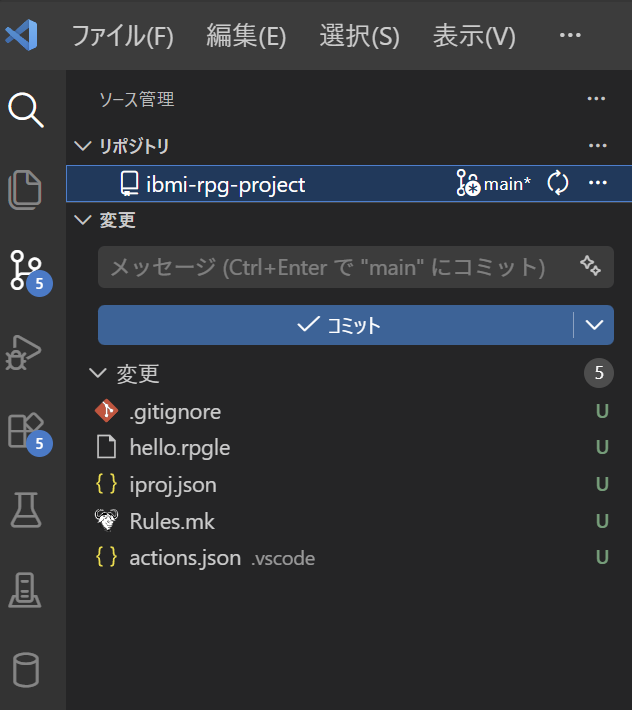The width and height of the screenshot is (632, 710).
Task: Open the Search view in activity bar
Action: point(27,109)
